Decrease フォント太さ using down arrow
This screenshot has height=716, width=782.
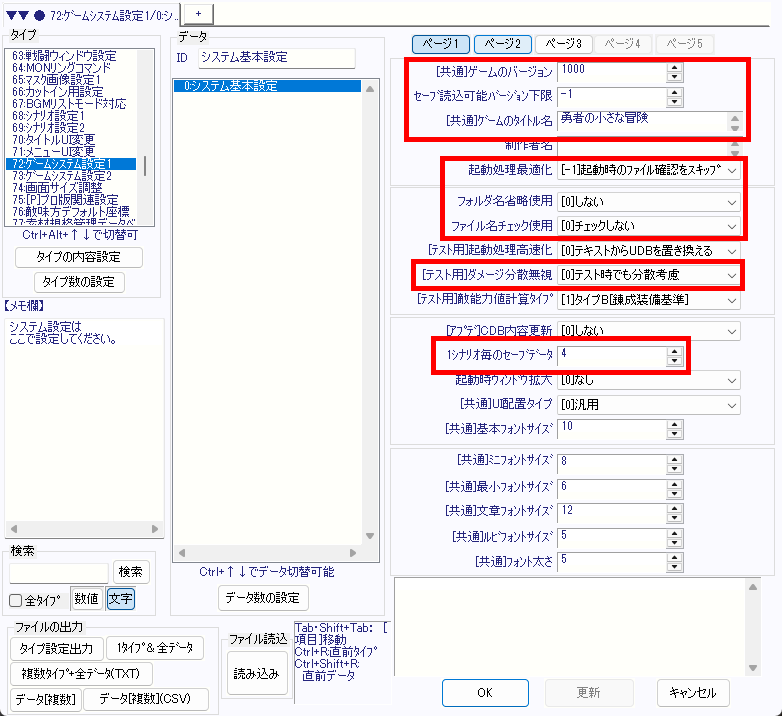(x=674, y=567)
